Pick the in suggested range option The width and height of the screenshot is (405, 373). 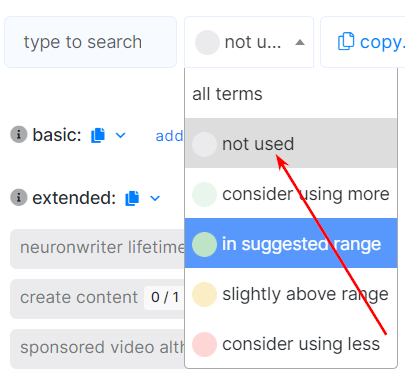click(291, 243)
